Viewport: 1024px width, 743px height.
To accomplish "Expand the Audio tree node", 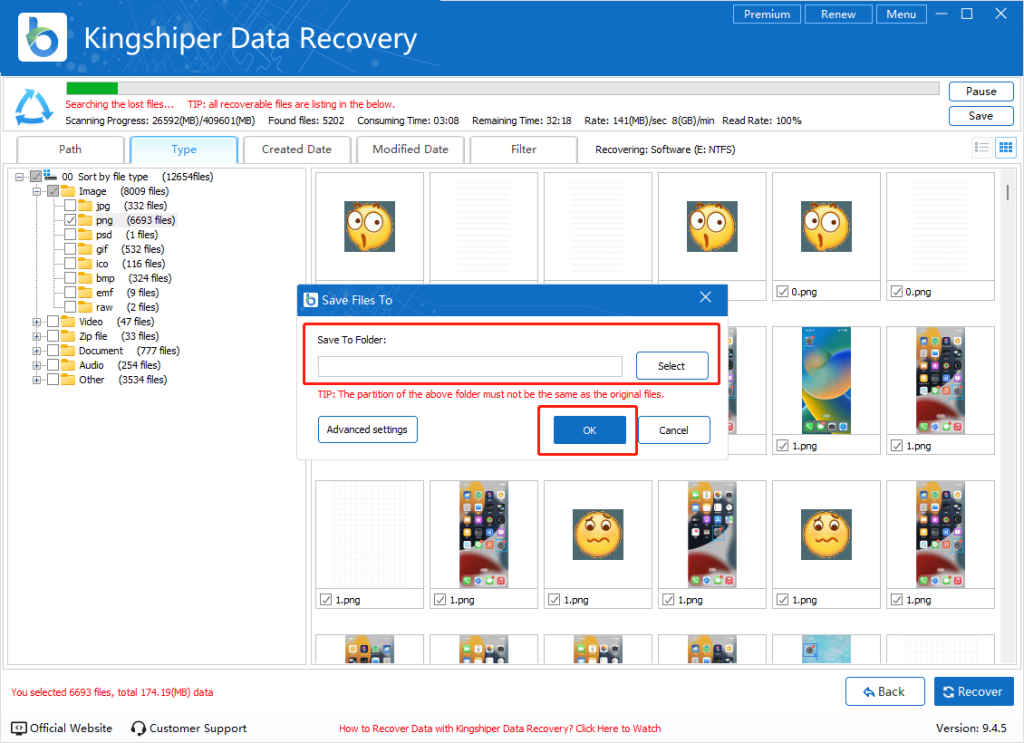I will (x=37, y=366).
